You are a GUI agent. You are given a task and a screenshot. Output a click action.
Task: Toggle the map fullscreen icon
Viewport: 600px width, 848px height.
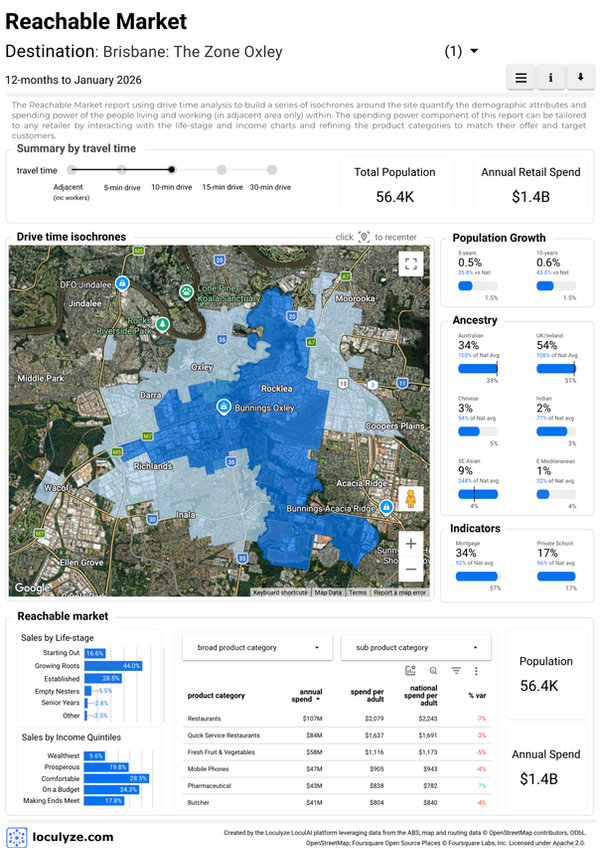pos(411,264)
